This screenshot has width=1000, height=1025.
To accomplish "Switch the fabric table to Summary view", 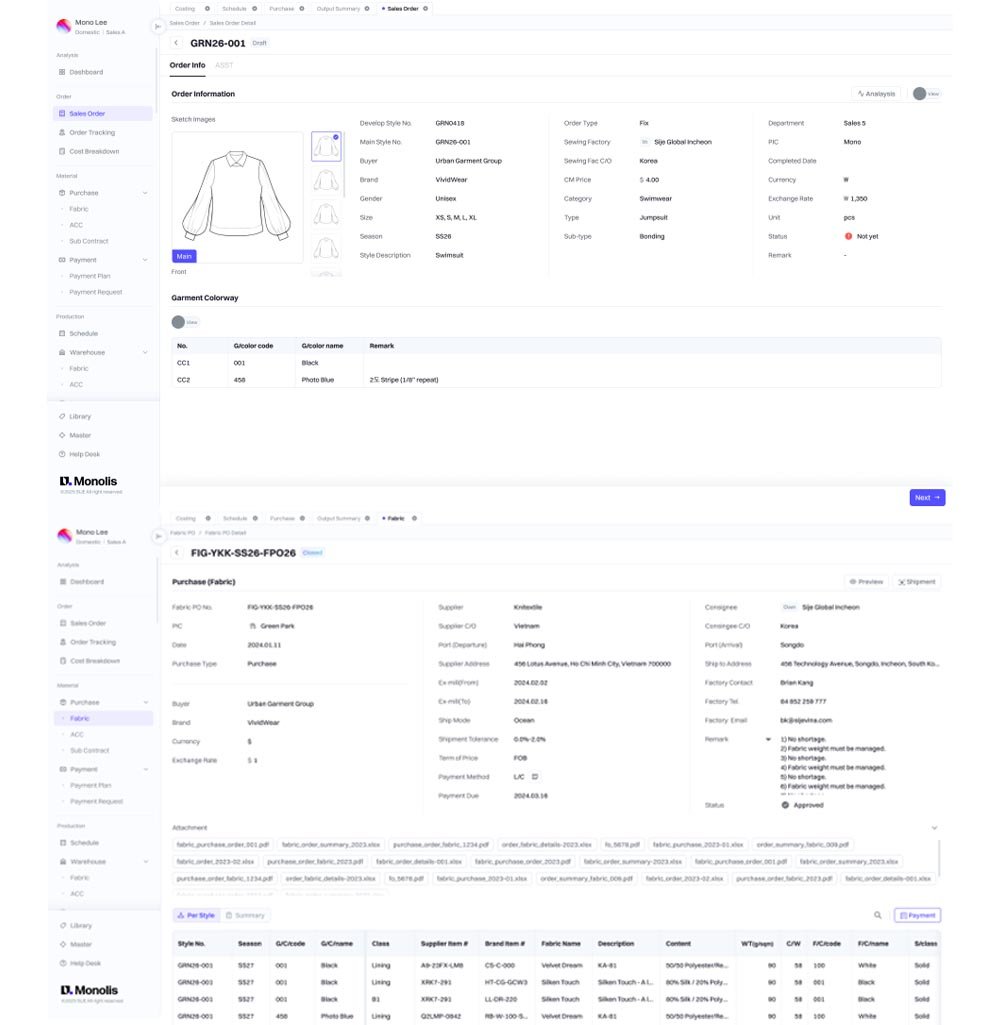I will pyautogui.click(x=245, y=915).
